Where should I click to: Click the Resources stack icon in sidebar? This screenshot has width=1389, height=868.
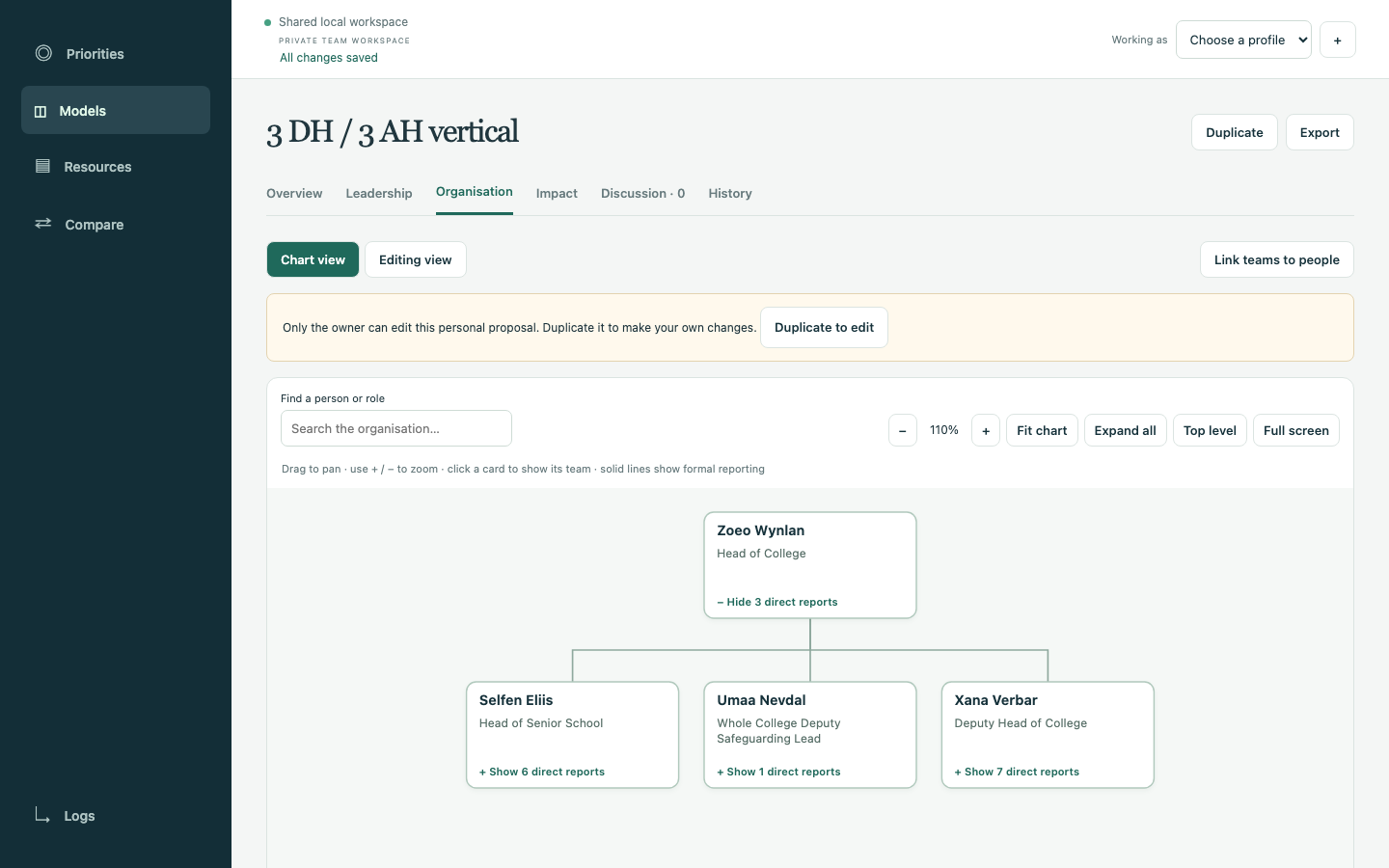coord(42,166)
